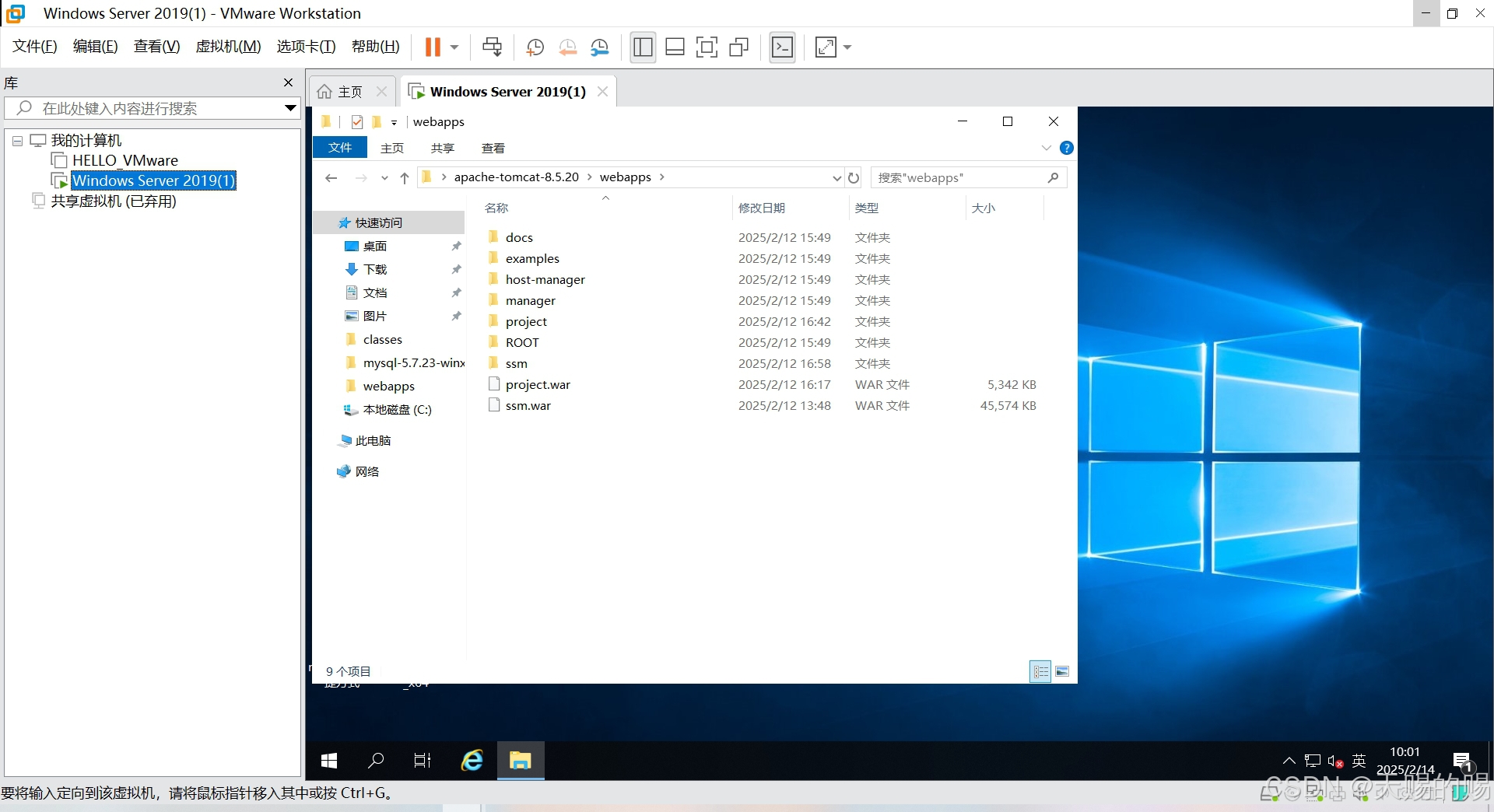The width and height of the screenshot is (1494, 812).
Task: Pause the virtual machine
Action: 433,47
